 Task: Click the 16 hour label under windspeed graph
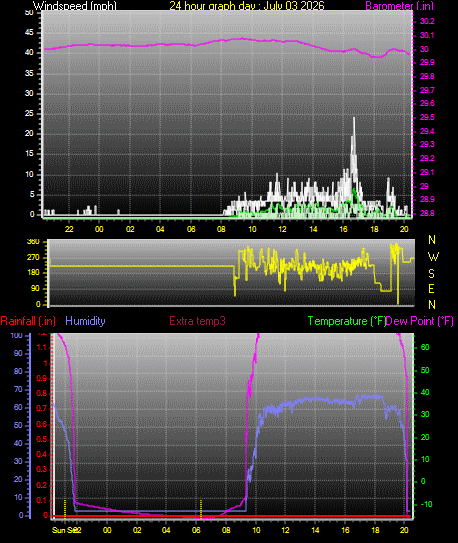coord(343,229)
